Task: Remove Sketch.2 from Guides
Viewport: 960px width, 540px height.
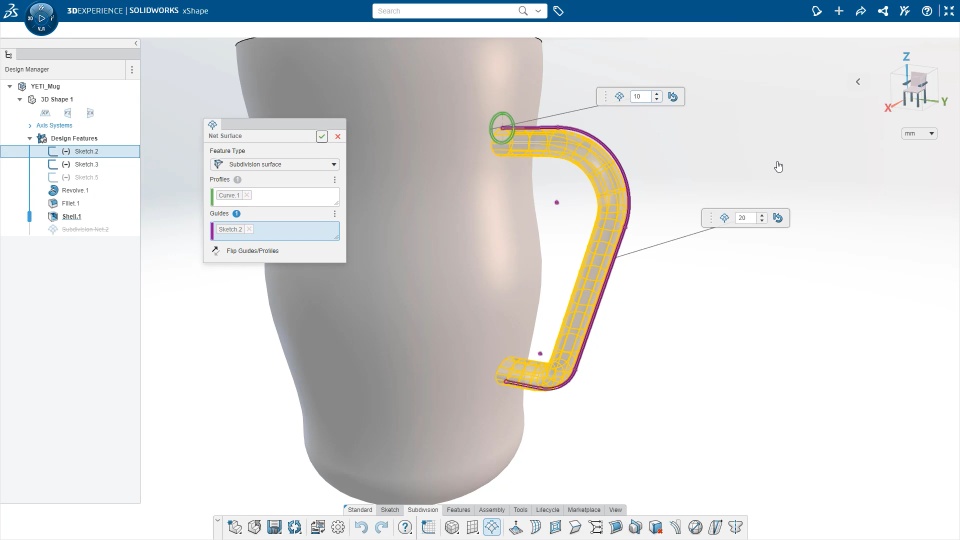Action: pos(249,229)
